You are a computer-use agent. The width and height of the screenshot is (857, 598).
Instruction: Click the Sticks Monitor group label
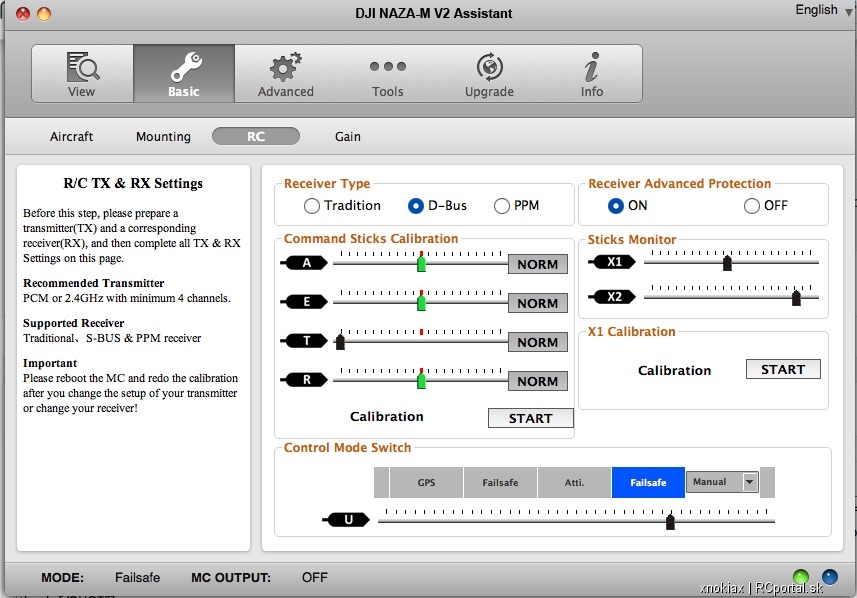[x=632, y=239]
